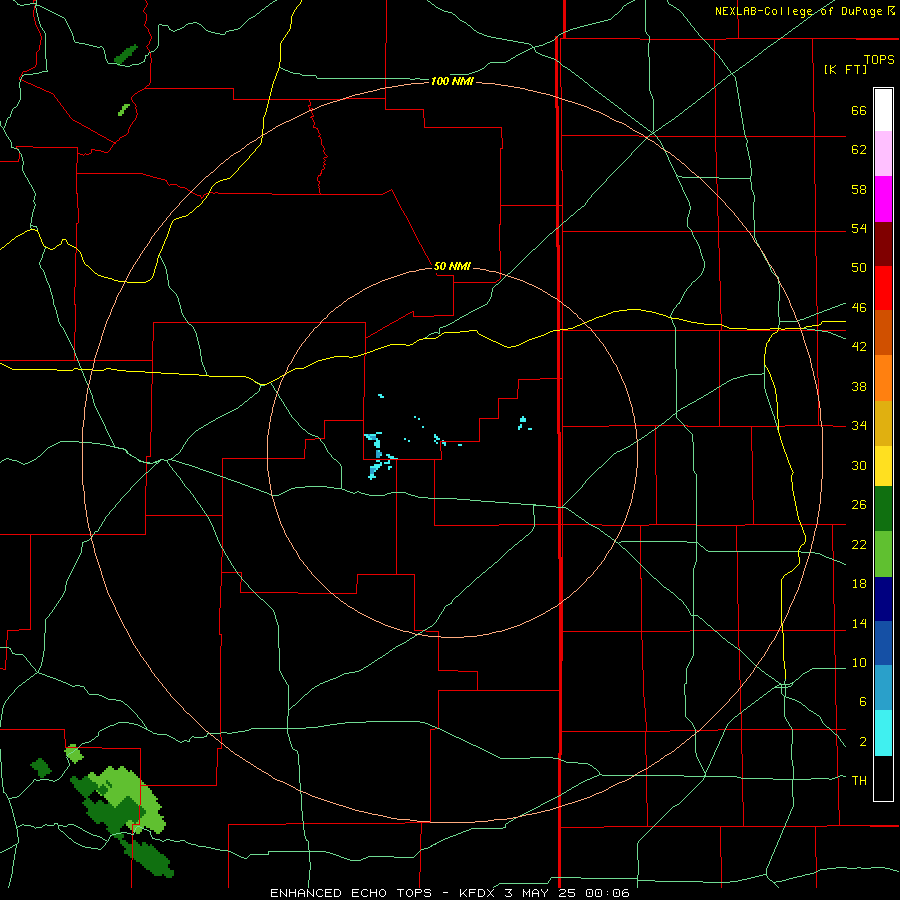Click the 50 NMI range ring label
900x900 pixels.
452,266
